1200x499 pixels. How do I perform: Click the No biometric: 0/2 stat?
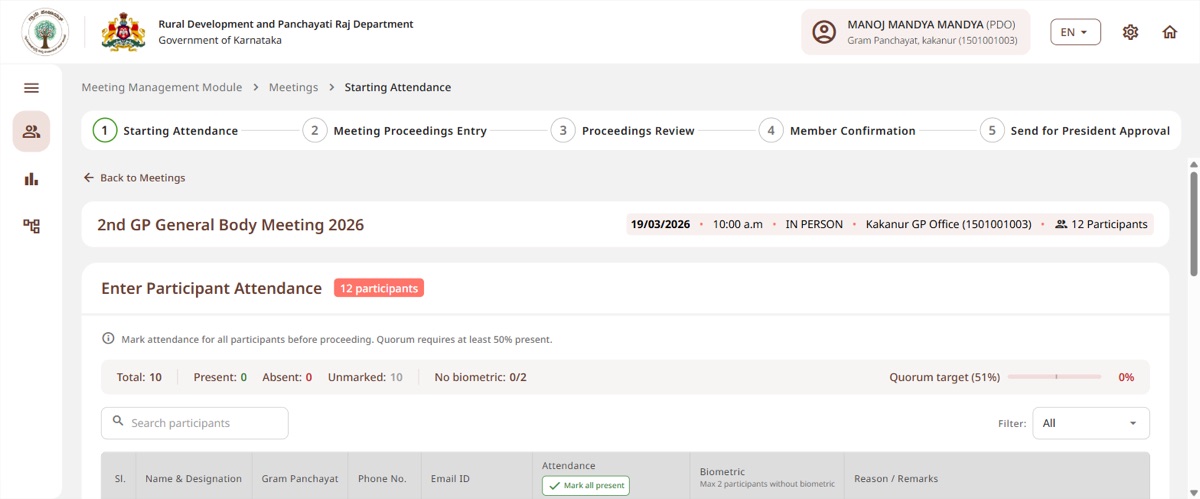480,377
